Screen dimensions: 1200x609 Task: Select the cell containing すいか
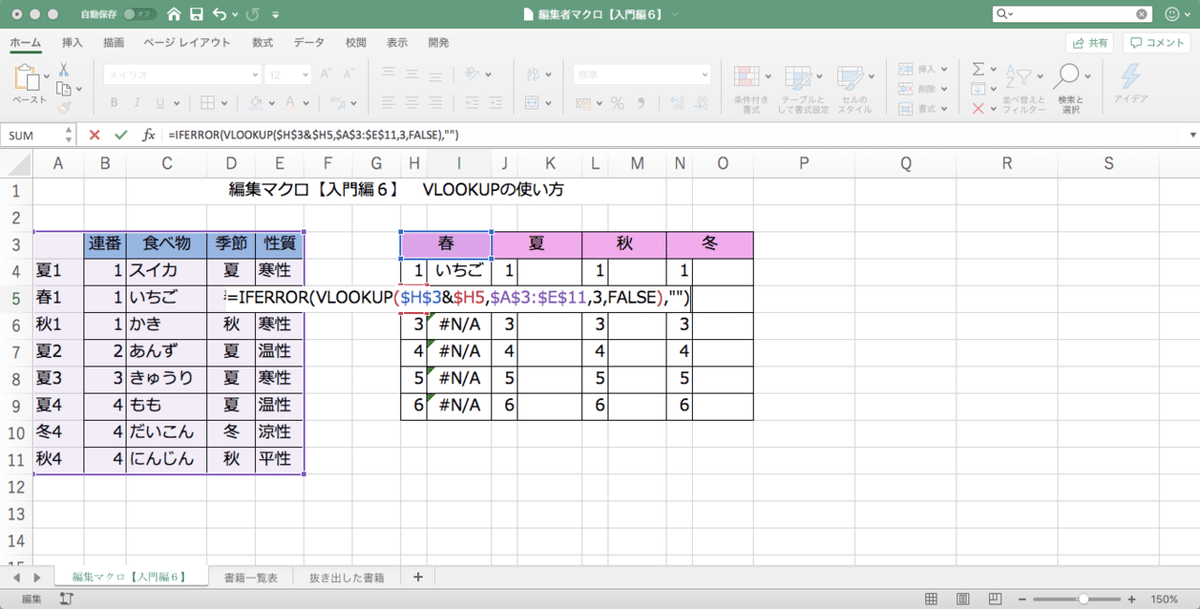[x=166, y=269]
